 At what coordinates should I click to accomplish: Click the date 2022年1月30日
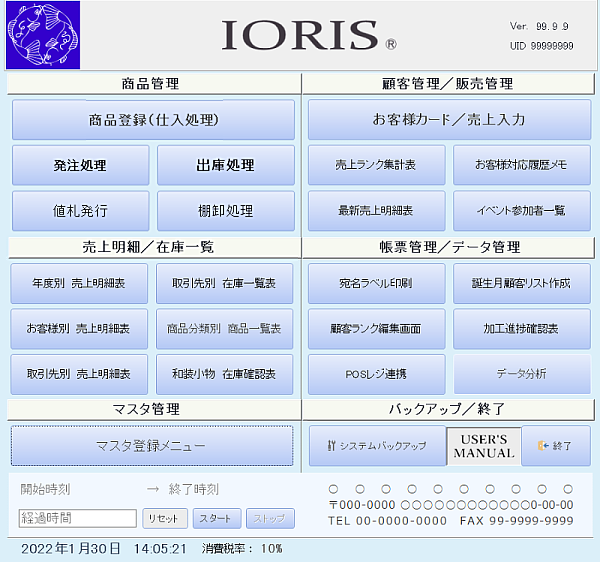[71, 549]
